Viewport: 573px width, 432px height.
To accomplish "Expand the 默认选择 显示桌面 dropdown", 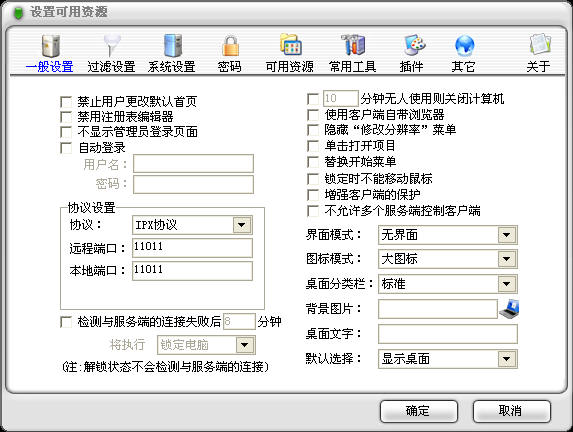I will pos(507,359).
